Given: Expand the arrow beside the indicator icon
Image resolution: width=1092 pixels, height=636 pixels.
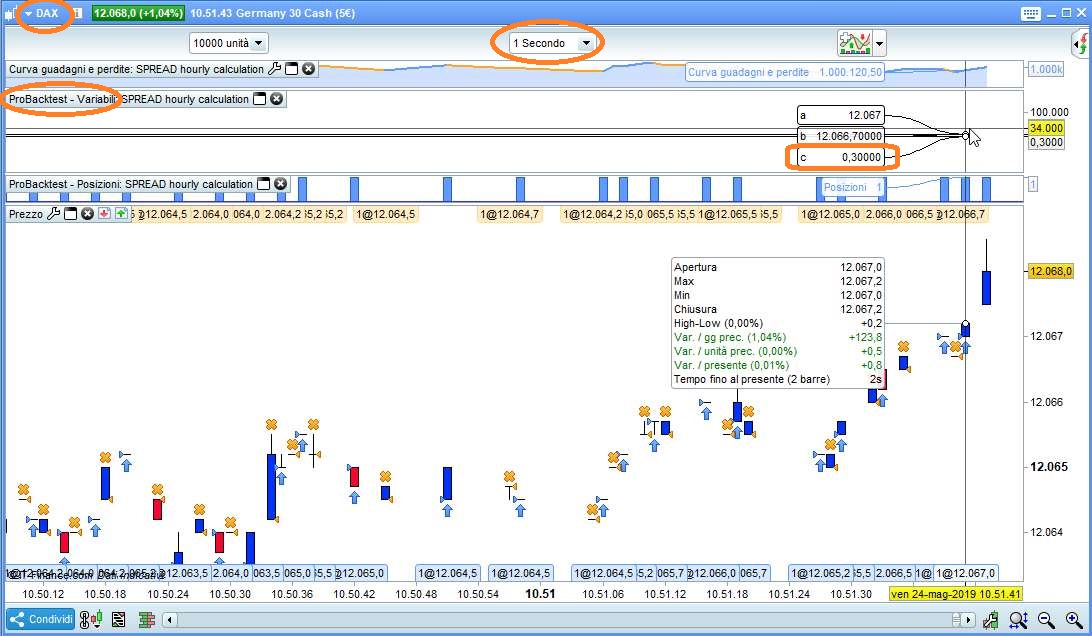Looking at the screenshot, I should tap(880, 43).
